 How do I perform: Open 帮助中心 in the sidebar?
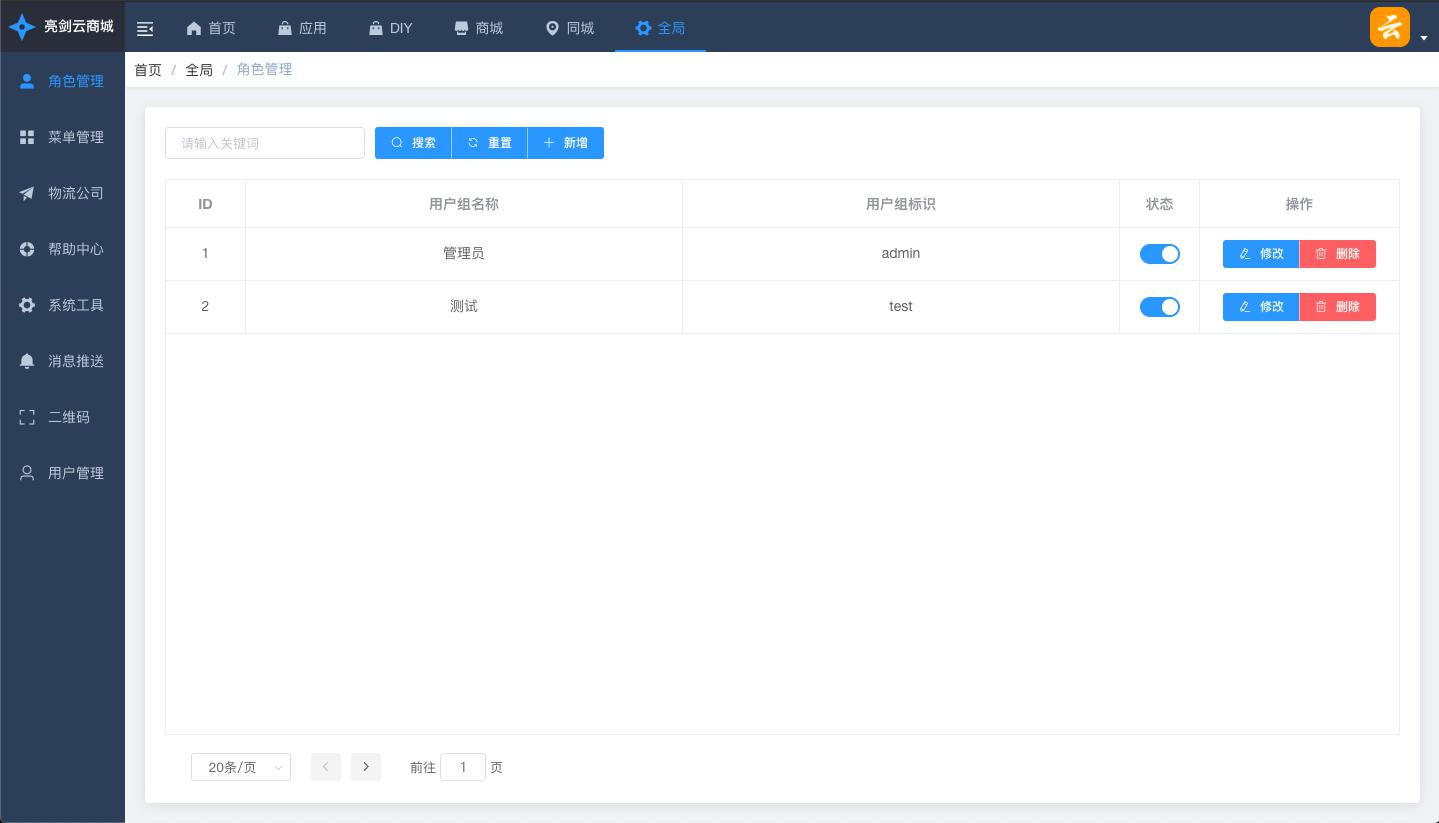62,249
